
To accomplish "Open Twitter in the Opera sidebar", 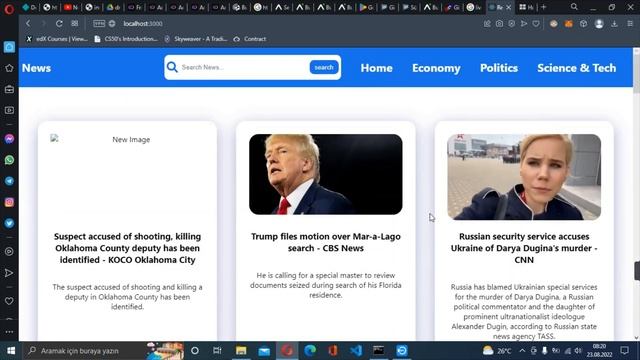I will [x=9, y=223].
